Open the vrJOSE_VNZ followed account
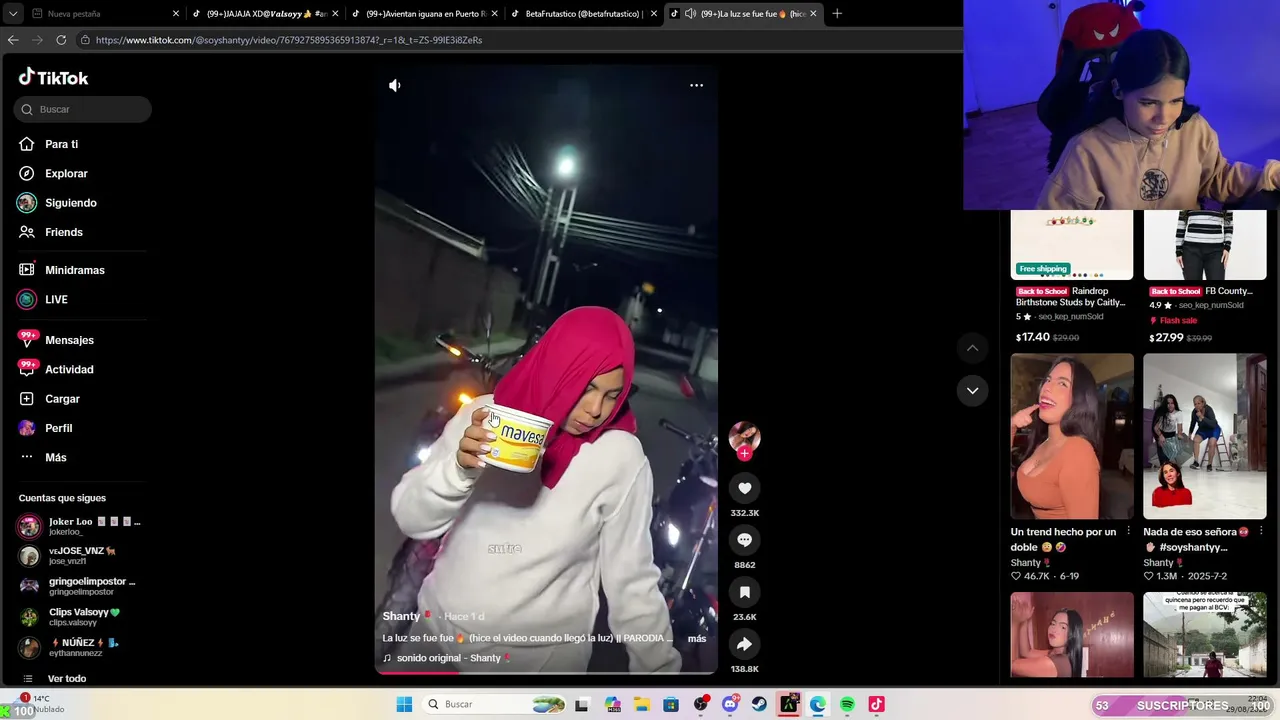Image resolution: width=1280 pixels, height=720 pixels. pyautogui.click(x=80, y=556)
